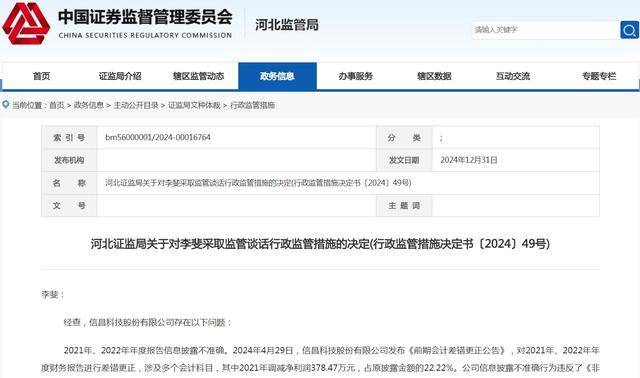
Task: Click the main article heading about 李斐
Action: [x=320, y=244]
